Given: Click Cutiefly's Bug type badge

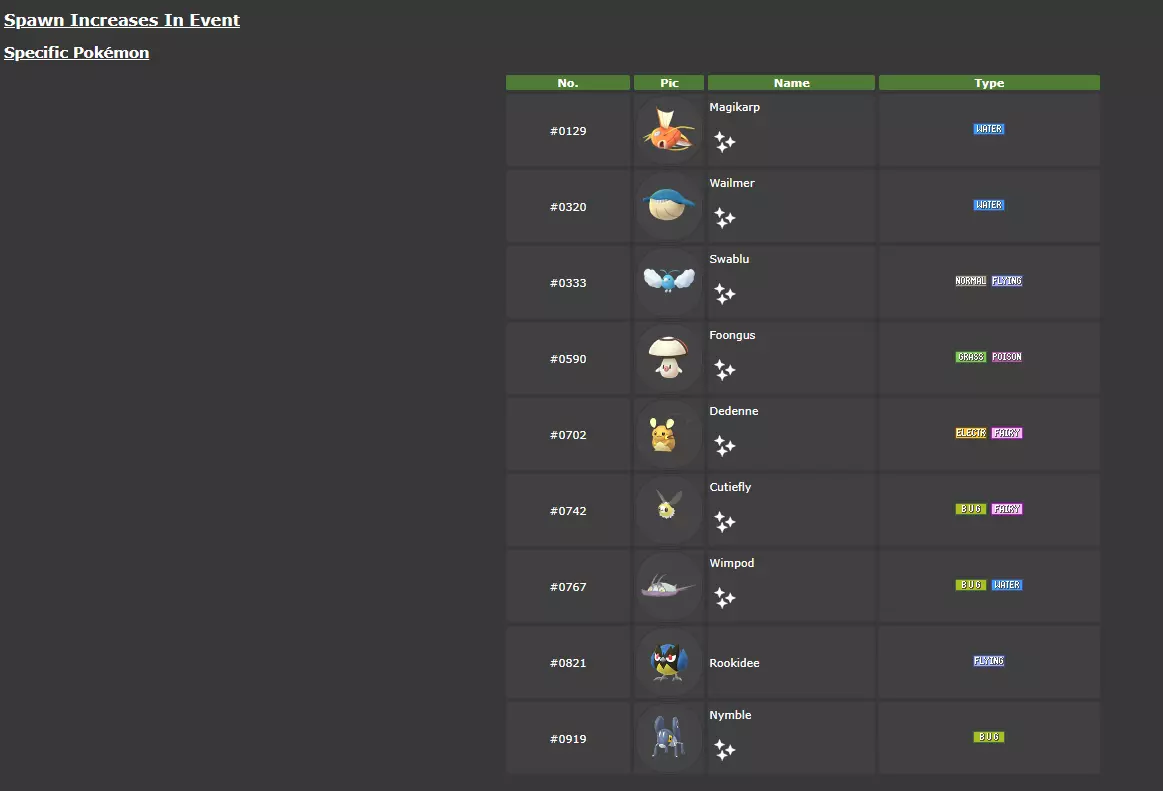Looking at the screenshot, I should click(971, 509).
